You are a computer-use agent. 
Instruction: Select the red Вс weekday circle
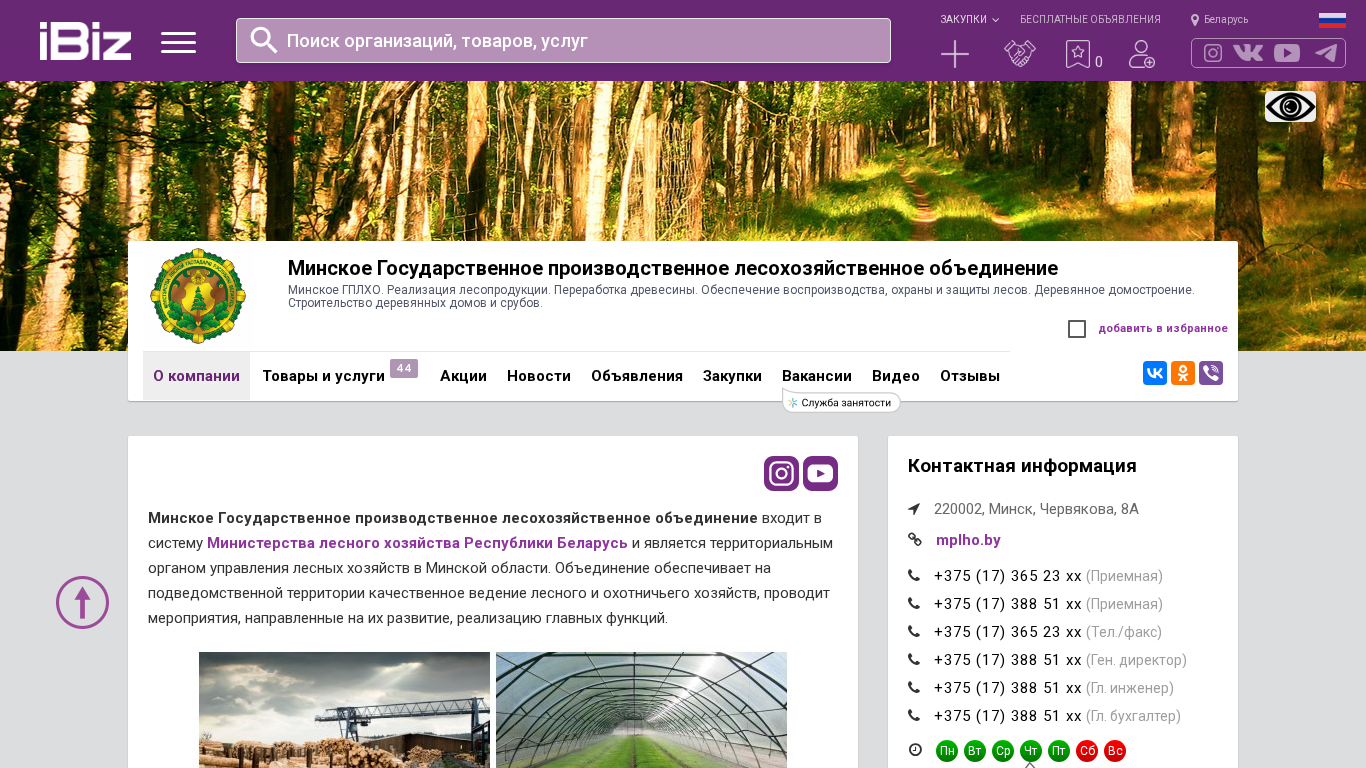click(1115, 751)
